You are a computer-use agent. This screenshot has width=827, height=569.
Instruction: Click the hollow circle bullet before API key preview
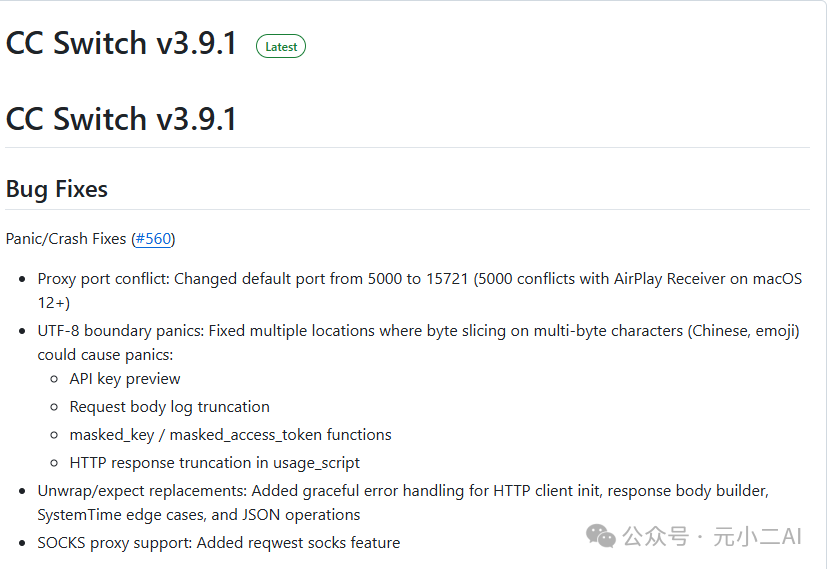click(54, 379)
